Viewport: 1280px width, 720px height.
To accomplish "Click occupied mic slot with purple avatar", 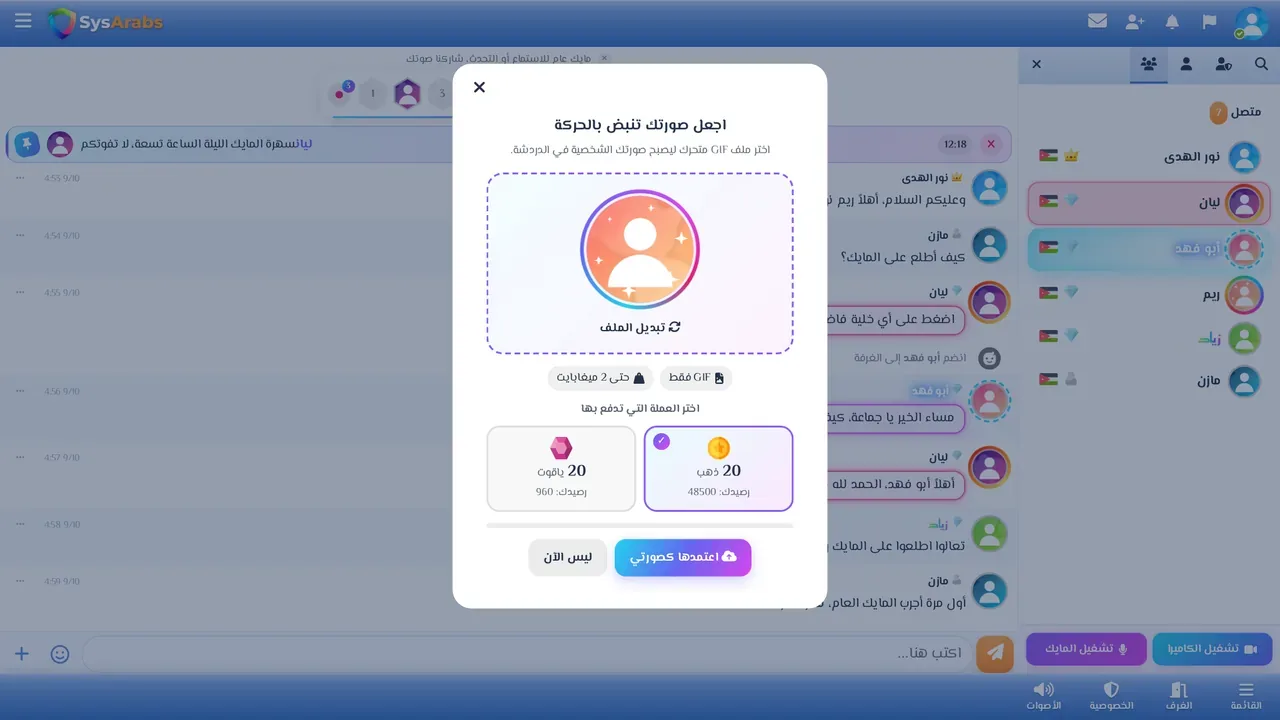I will click(x=407, y=94).
